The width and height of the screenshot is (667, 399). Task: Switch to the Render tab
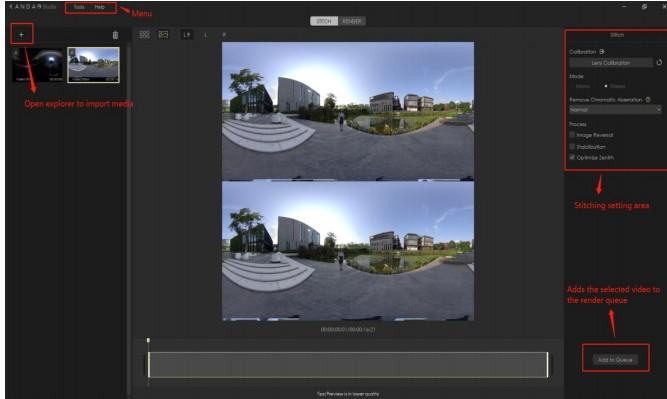352,21
